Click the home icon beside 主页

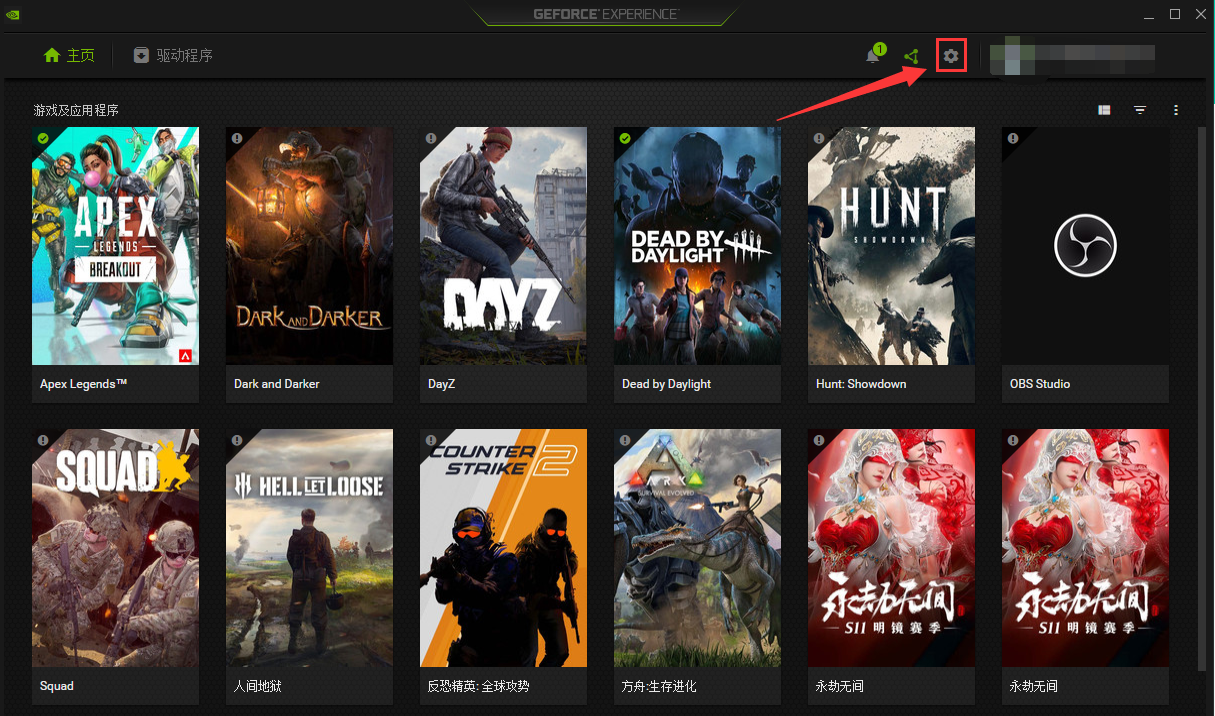pyautogui.click(x=52, y=55)
